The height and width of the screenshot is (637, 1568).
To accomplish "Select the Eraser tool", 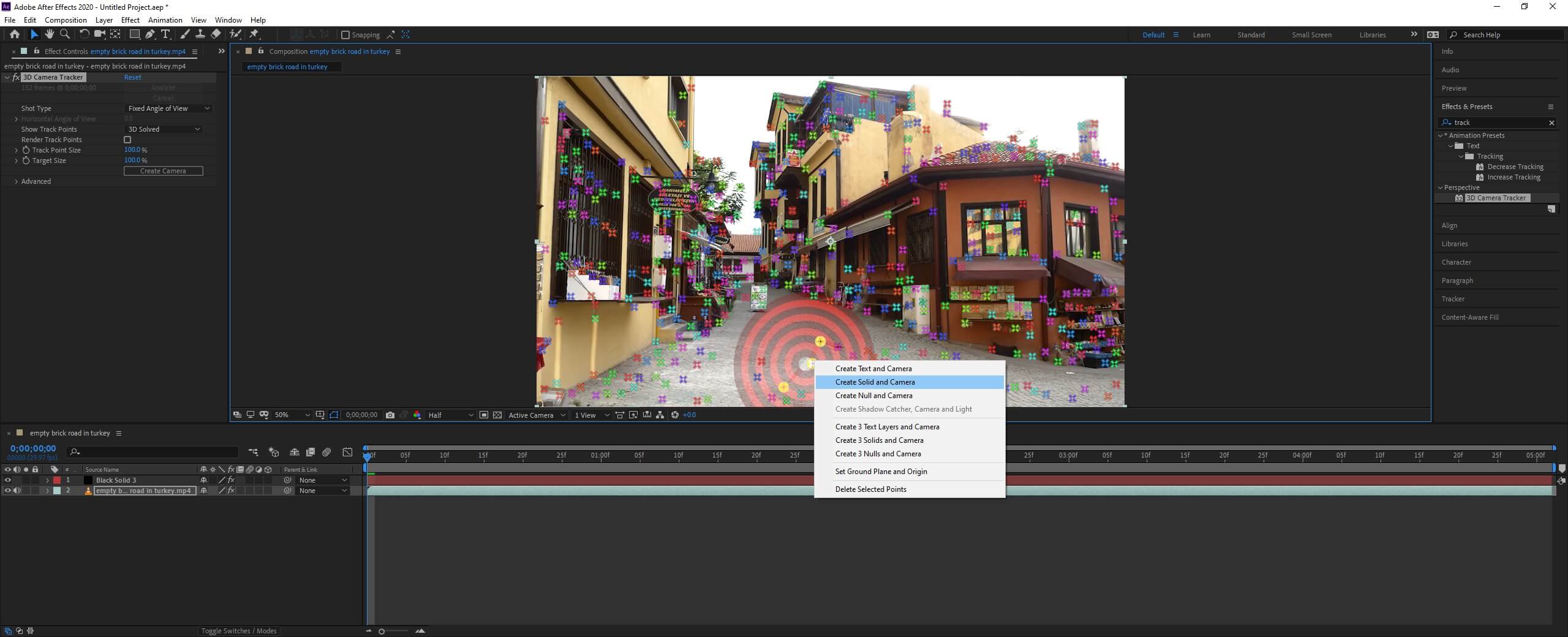I will point(216,34).
